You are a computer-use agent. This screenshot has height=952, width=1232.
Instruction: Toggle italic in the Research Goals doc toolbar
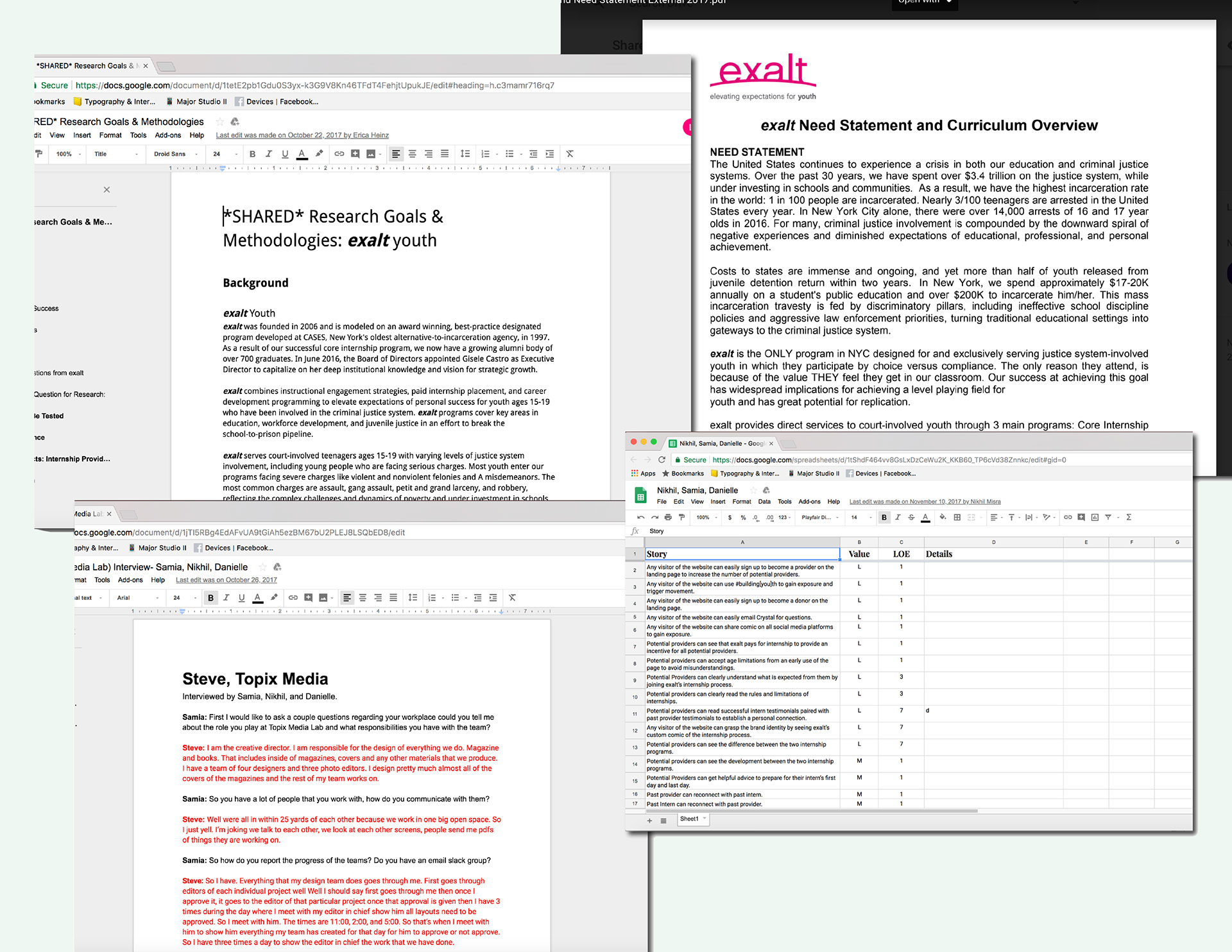[x=269, y=154]
